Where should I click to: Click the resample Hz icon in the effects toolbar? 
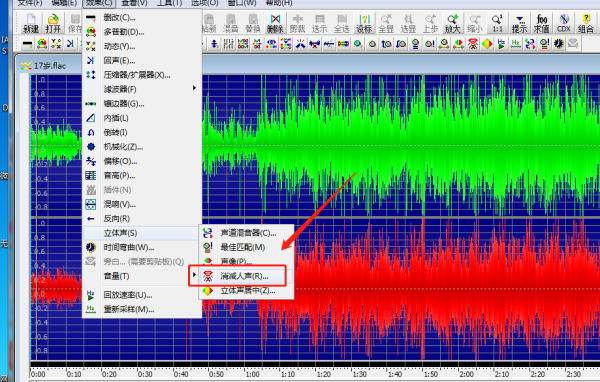click(515, 44)
